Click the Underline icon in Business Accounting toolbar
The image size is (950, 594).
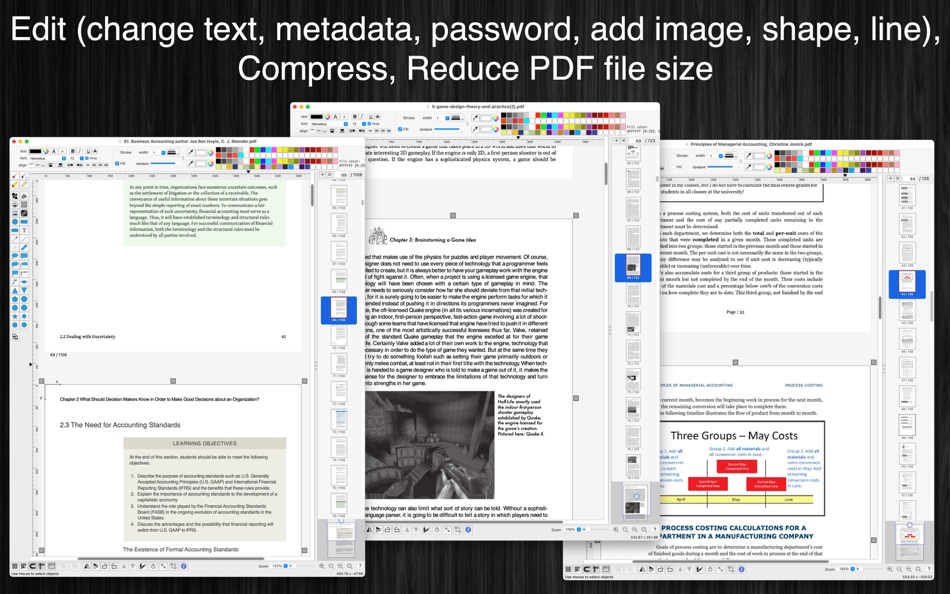(88, 152)
